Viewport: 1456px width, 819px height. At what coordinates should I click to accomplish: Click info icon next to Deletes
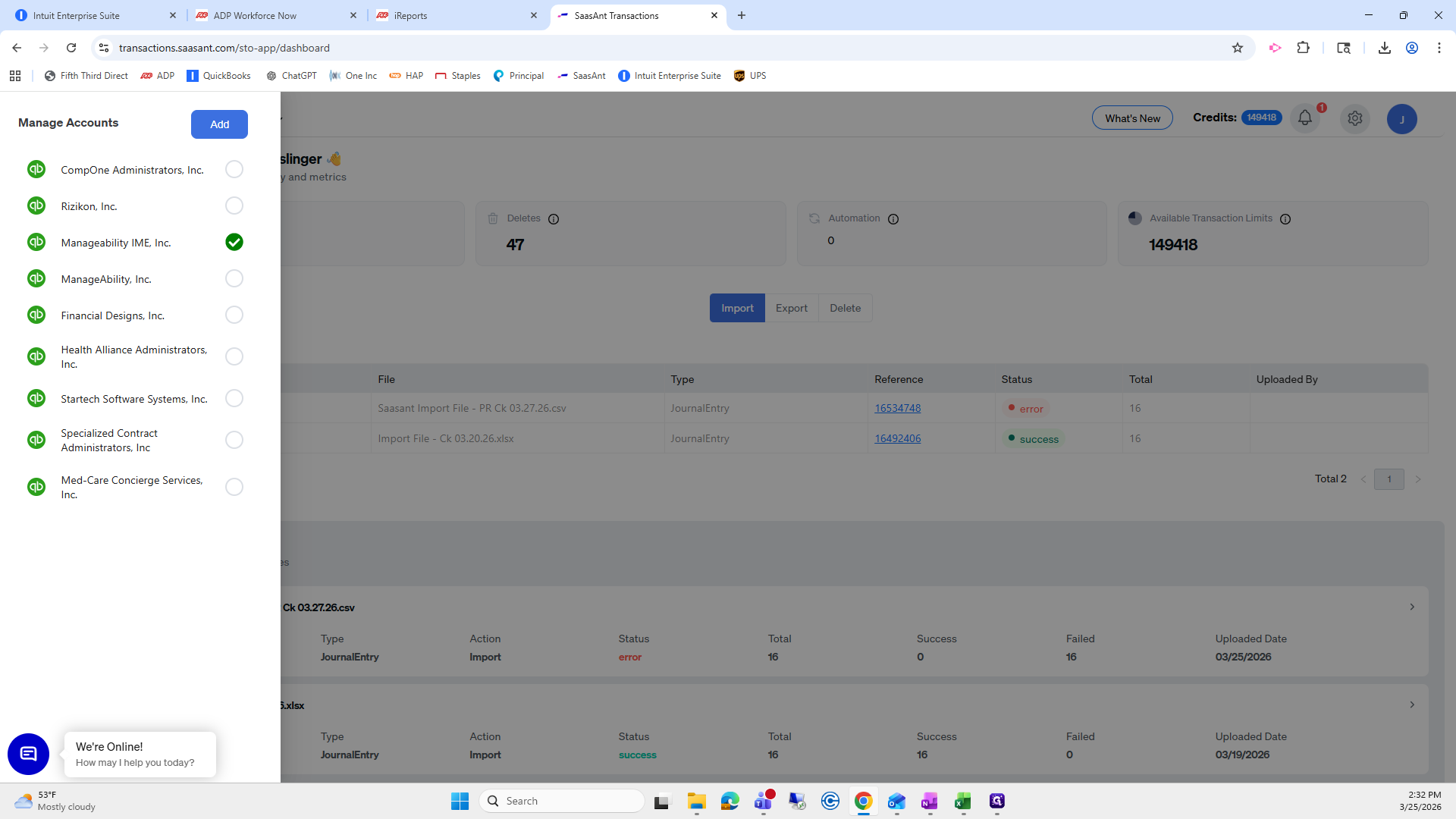pos(554,219)
